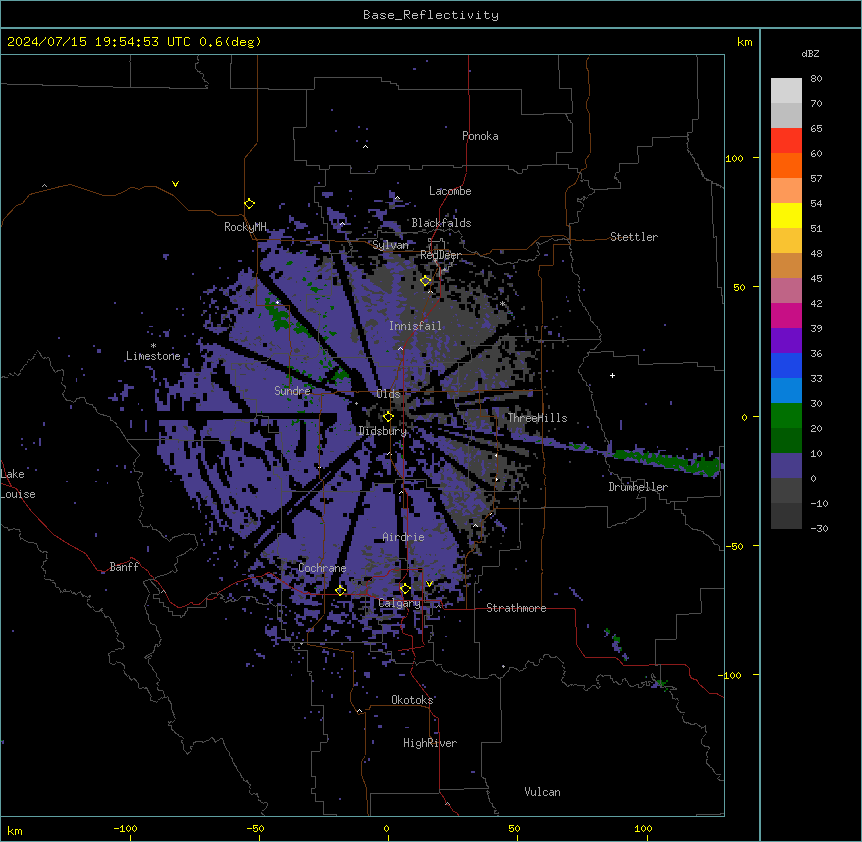
Task: Click the Vulcan label
Action: (543, 792)
